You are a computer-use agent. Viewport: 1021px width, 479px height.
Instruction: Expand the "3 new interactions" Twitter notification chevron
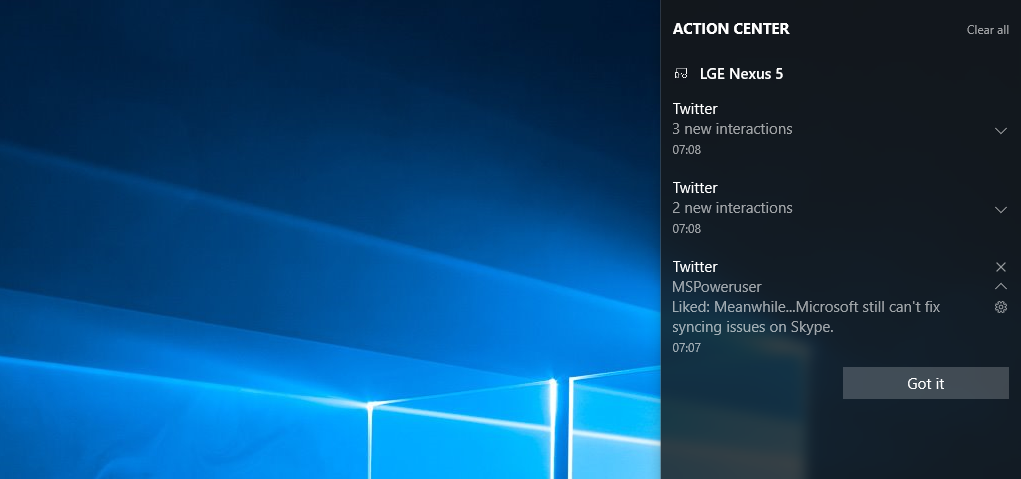coord(1001,131)
